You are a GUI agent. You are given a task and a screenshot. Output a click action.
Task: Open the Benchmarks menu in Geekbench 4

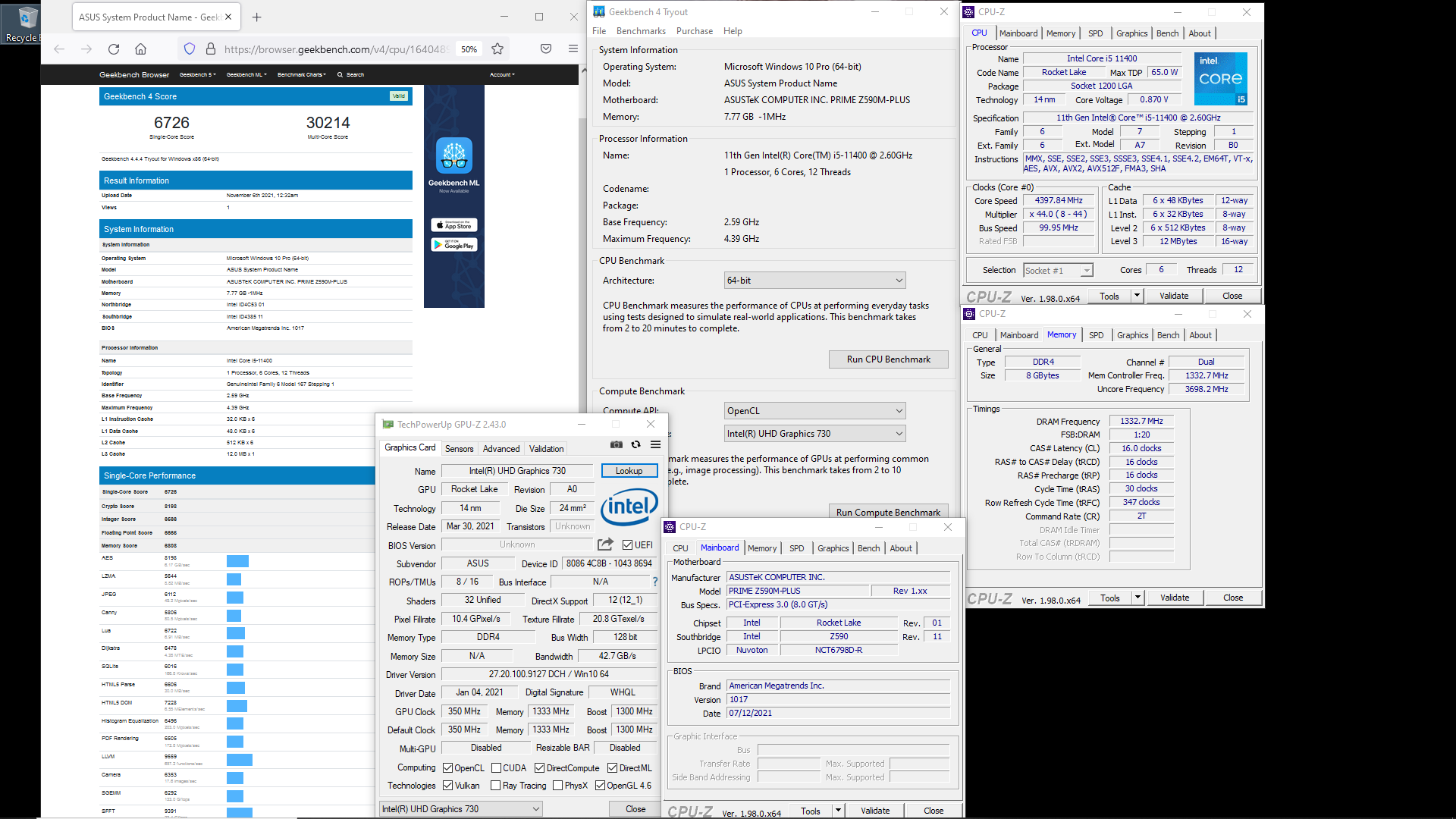coord(641,31)
